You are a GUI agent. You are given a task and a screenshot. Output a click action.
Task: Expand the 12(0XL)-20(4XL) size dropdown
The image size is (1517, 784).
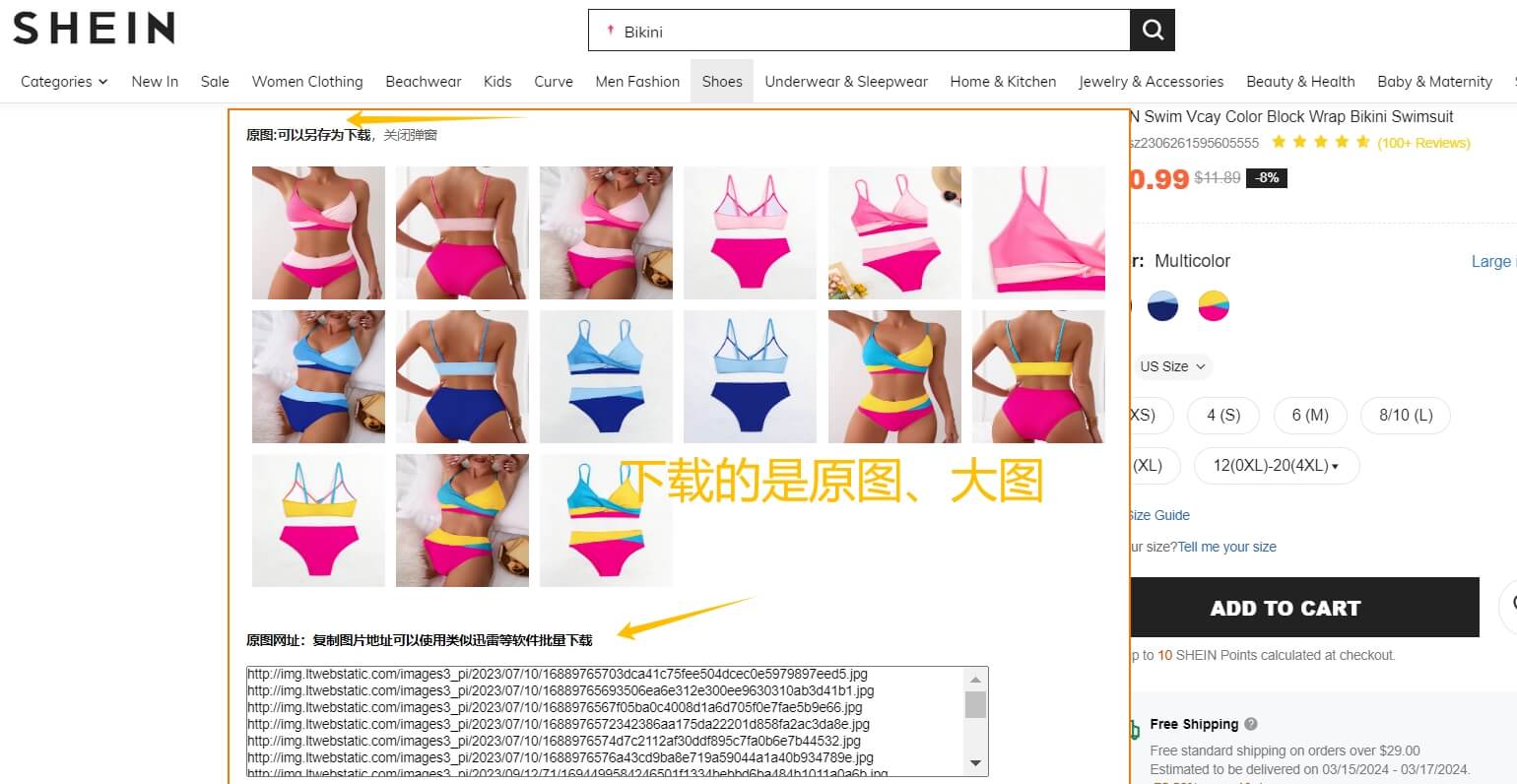[1276, 465]
